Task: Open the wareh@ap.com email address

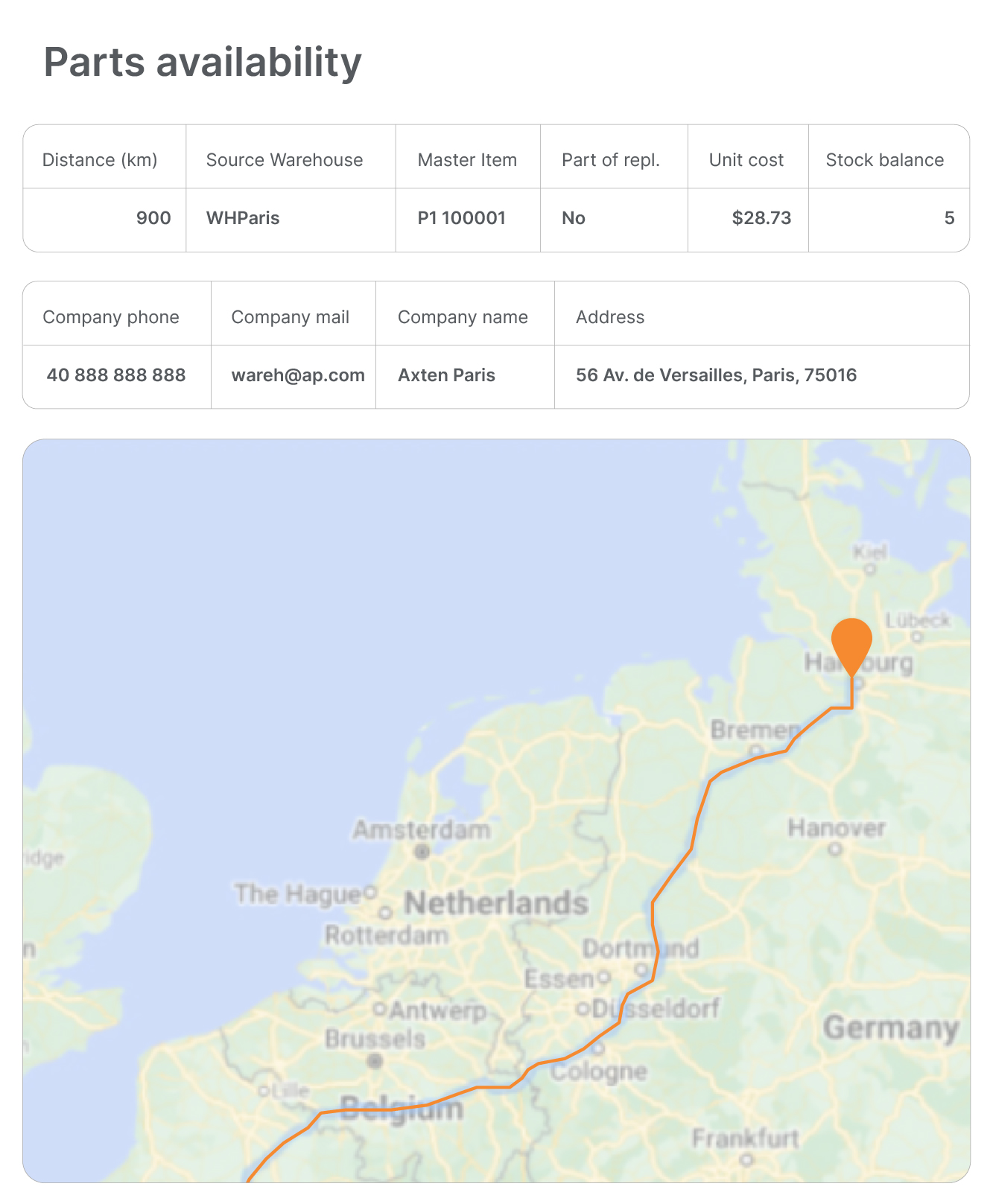Action: pos(298,375)
